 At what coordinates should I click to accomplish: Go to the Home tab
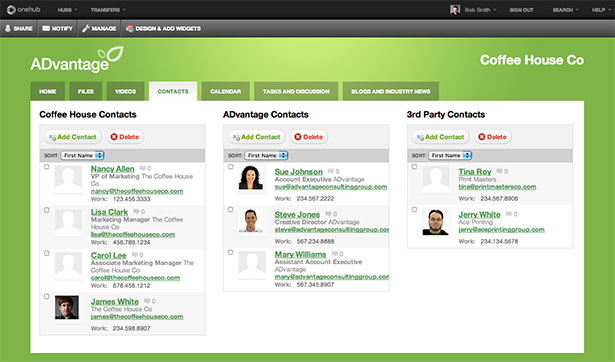pyautogui.click(x=47, y=91)
